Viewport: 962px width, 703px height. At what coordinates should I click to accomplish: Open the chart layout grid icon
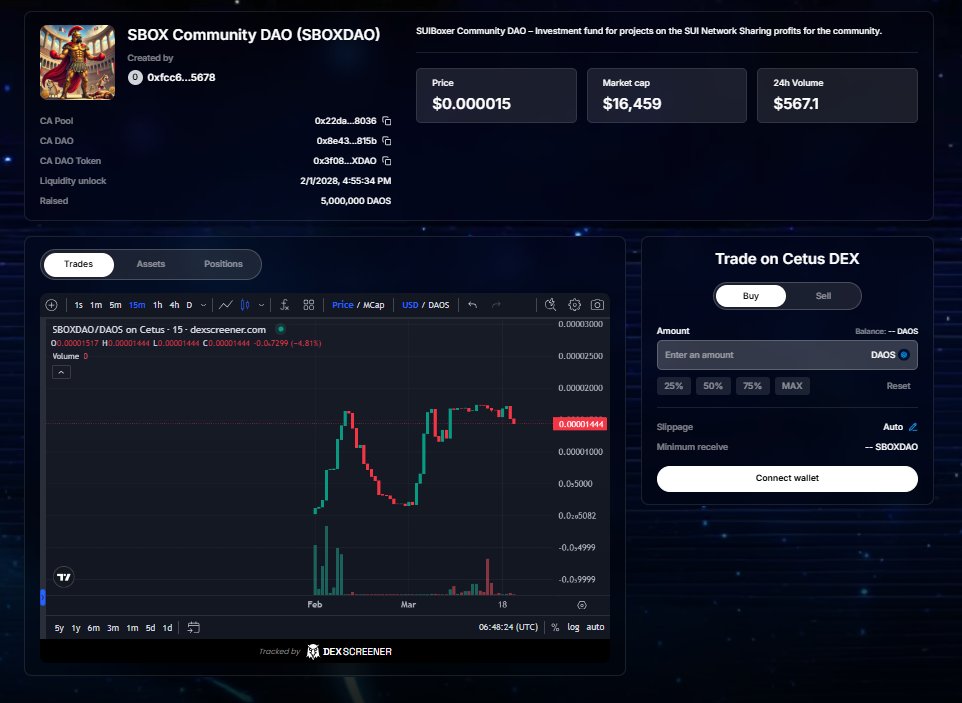309,305
